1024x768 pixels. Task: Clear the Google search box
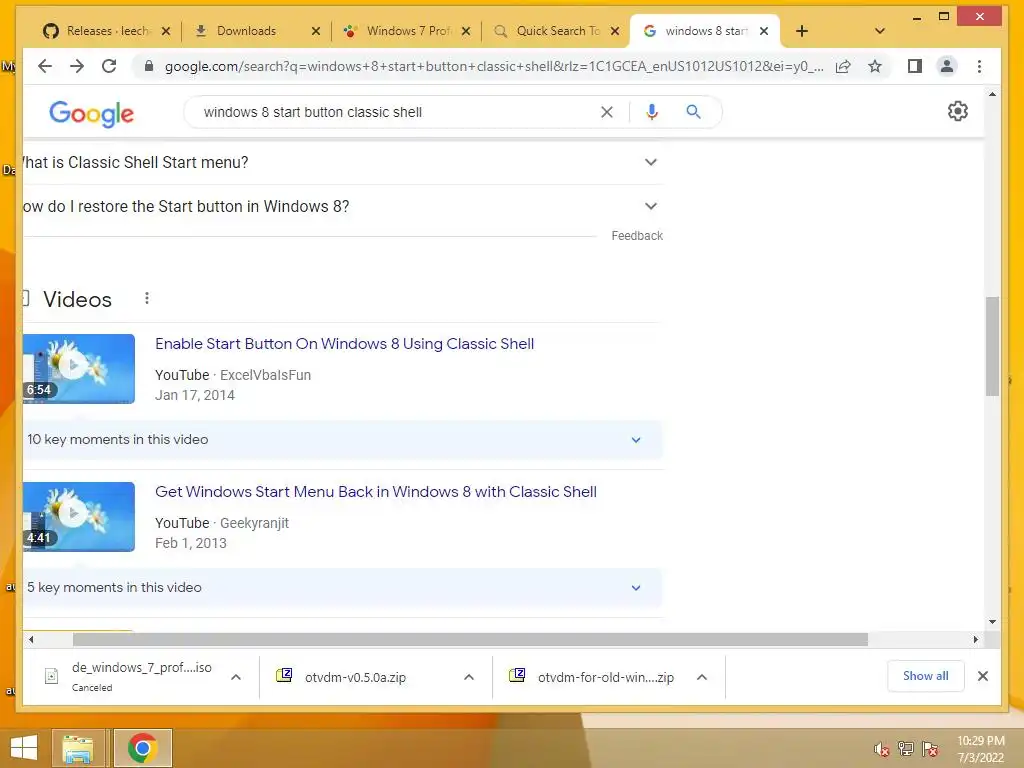coord(607,112)
